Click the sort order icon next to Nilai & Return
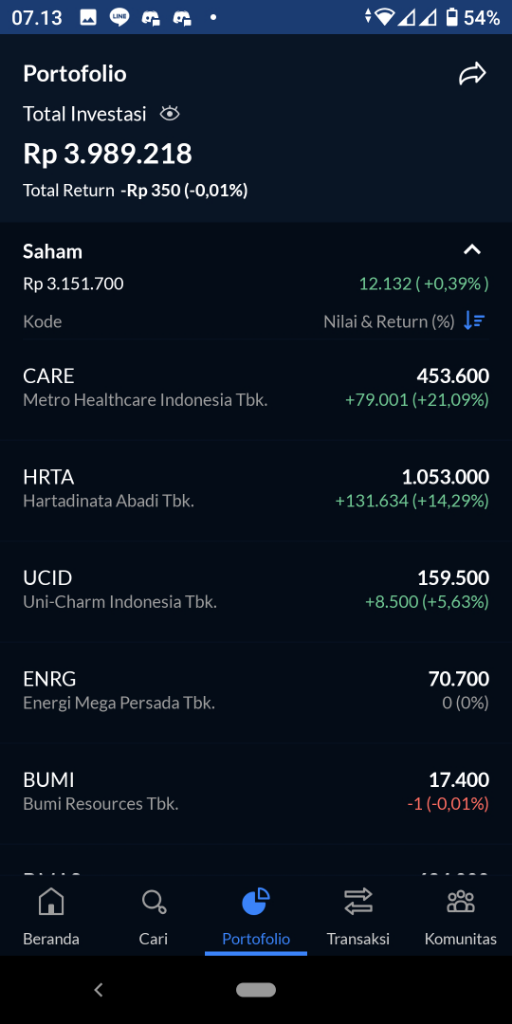Image resolution: width=512 pixels, height=1024 pixels. [x=474, y=321]
